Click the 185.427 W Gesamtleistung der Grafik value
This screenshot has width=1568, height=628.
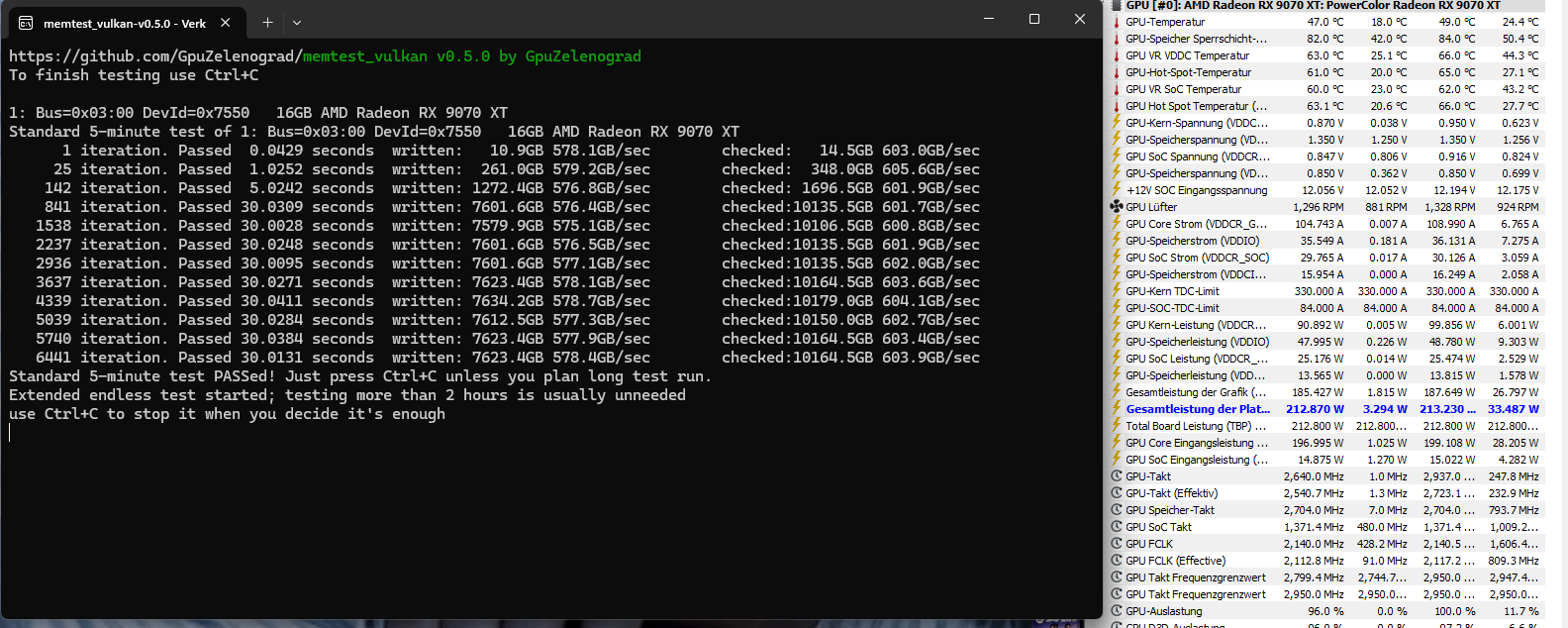click(1319, 392)
